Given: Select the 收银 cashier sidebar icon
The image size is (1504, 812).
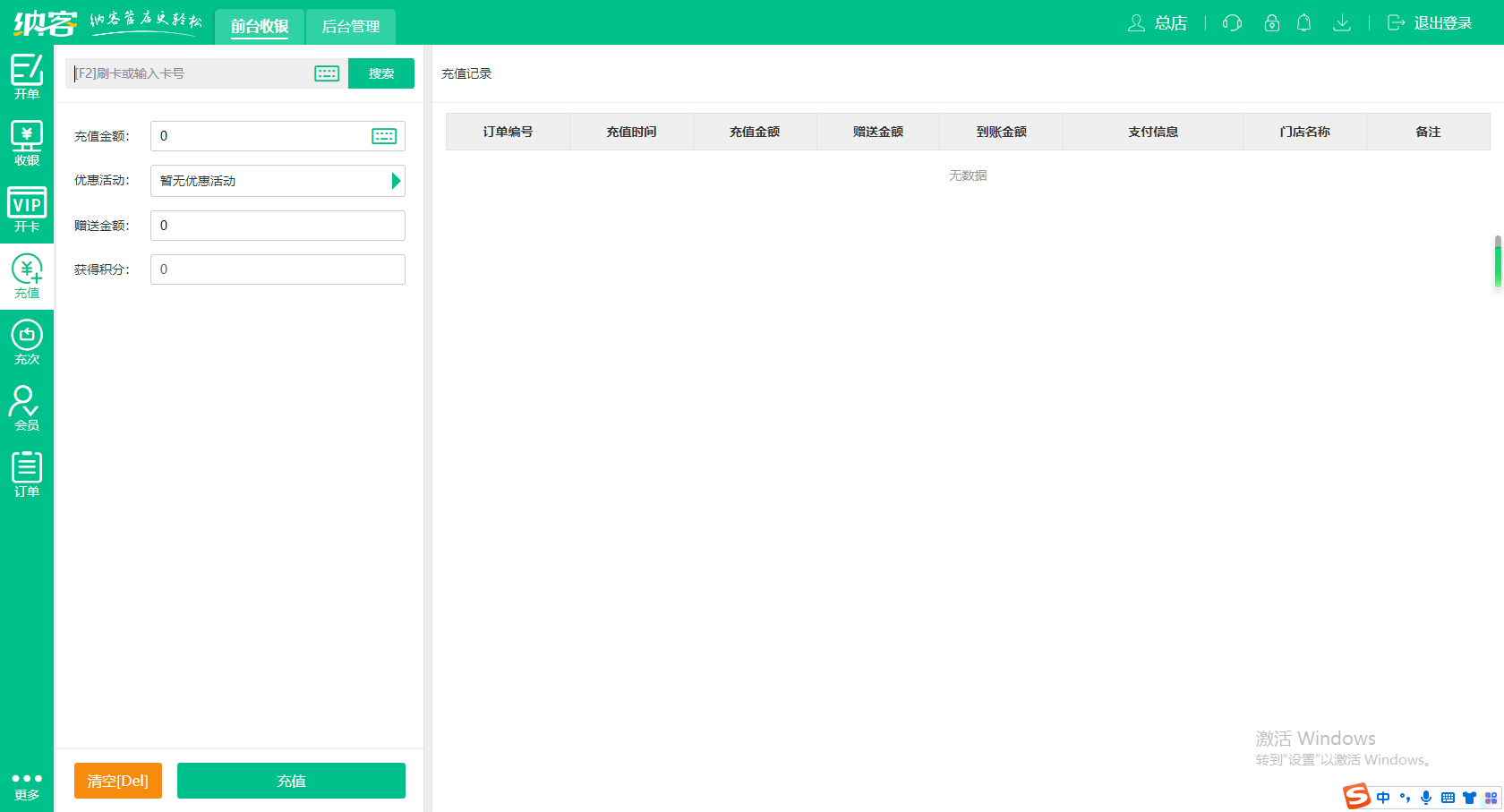Looking at the screenshot, I should (x=27, y=143).
